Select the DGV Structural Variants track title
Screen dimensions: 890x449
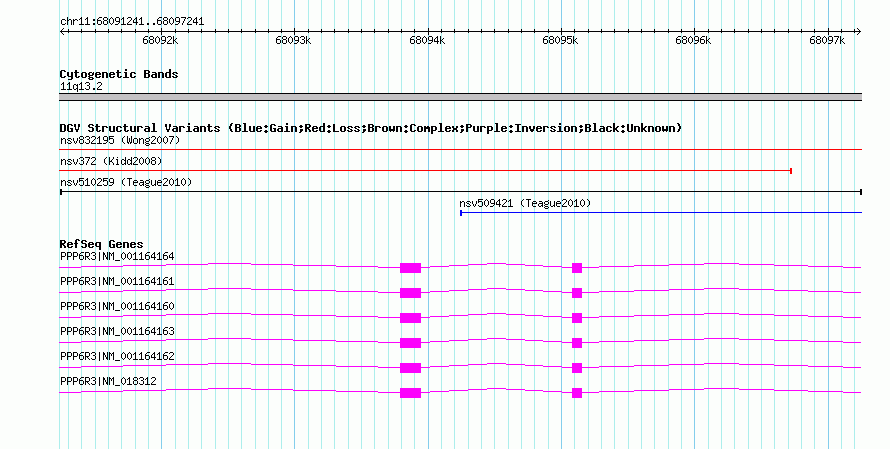coord(371,128)
